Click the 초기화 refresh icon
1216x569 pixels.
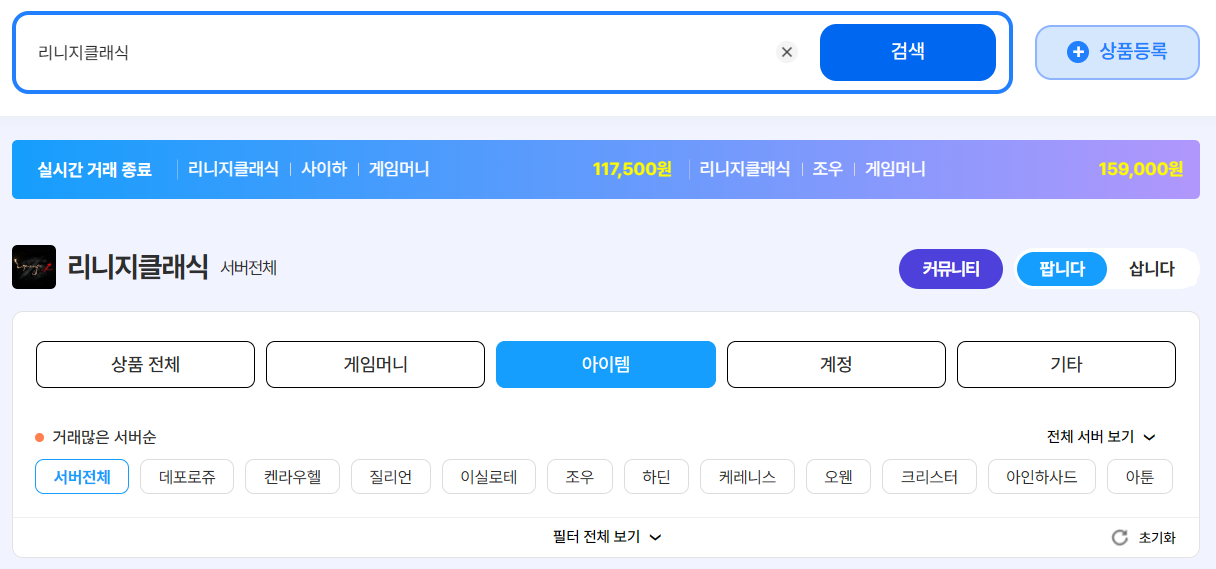1120,538
